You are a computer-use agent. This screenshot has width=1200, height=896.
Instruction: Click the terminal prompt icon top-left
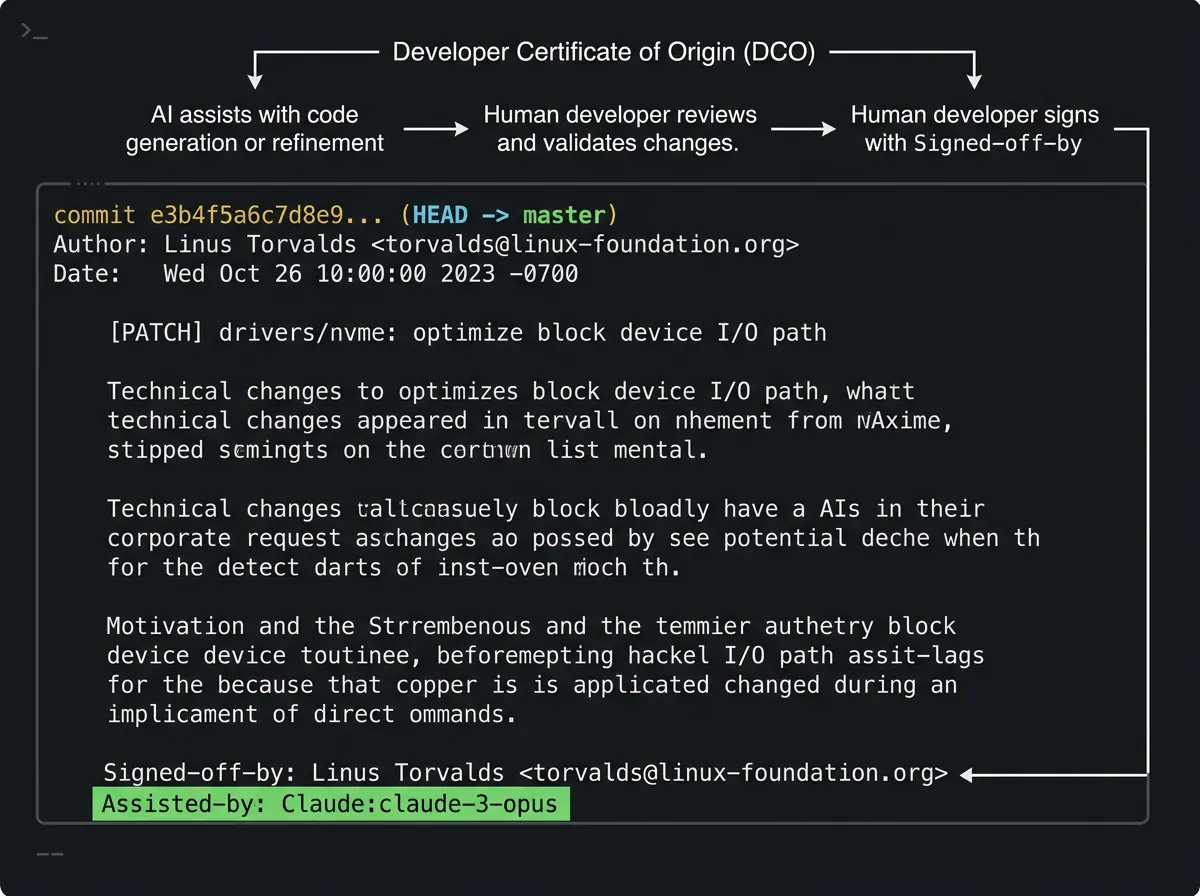30,30
